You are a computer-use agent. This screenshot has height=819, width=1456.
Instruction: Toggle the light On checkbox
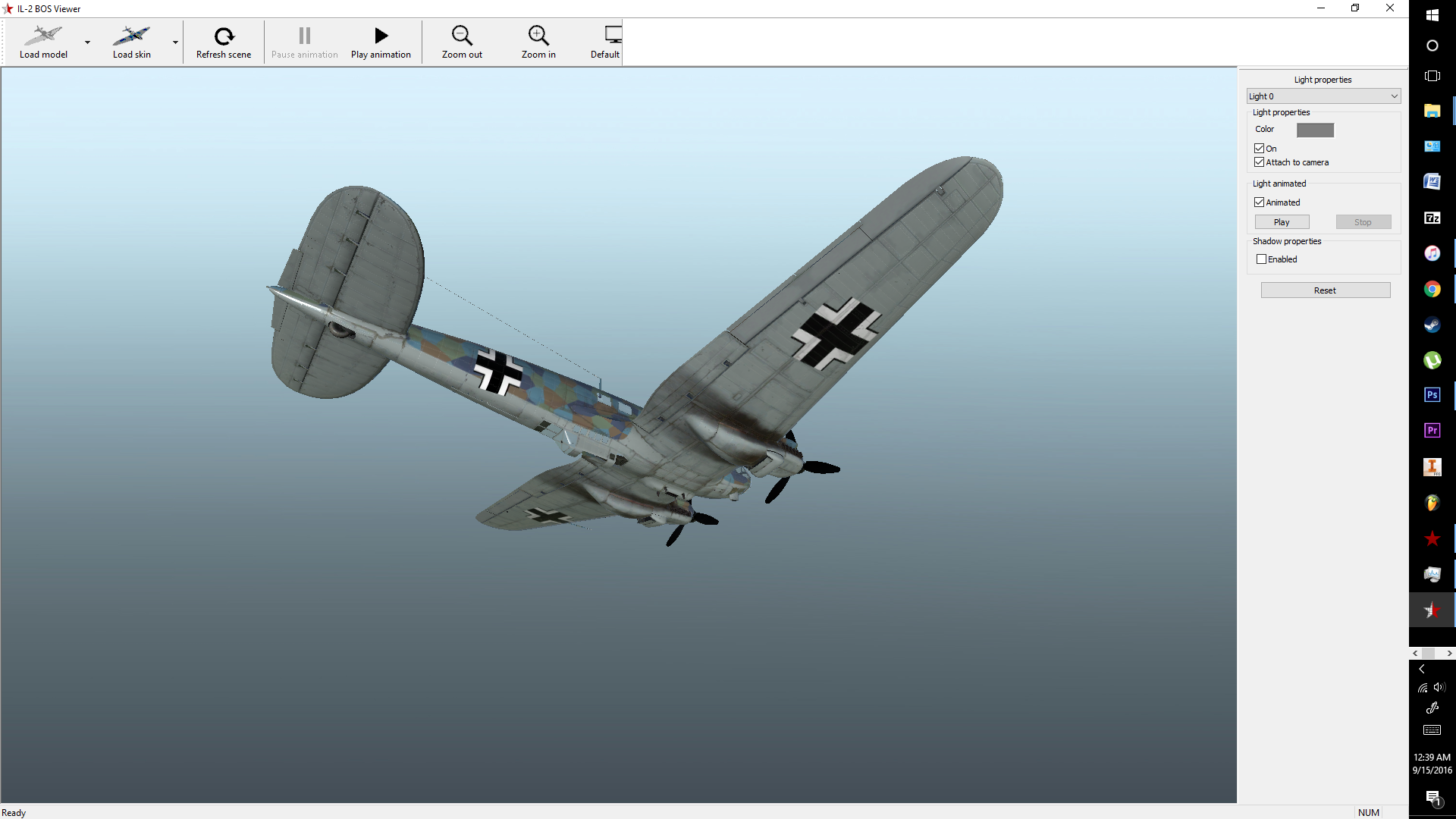[1260, 149]
